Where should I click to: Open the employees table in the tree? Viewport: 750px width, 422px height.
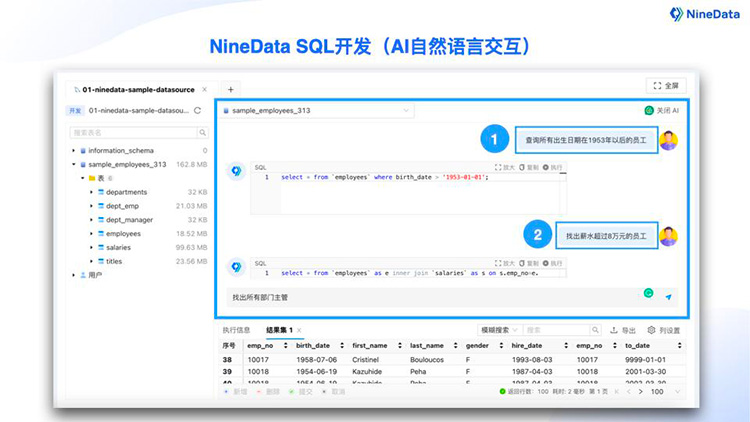point(123,234)
